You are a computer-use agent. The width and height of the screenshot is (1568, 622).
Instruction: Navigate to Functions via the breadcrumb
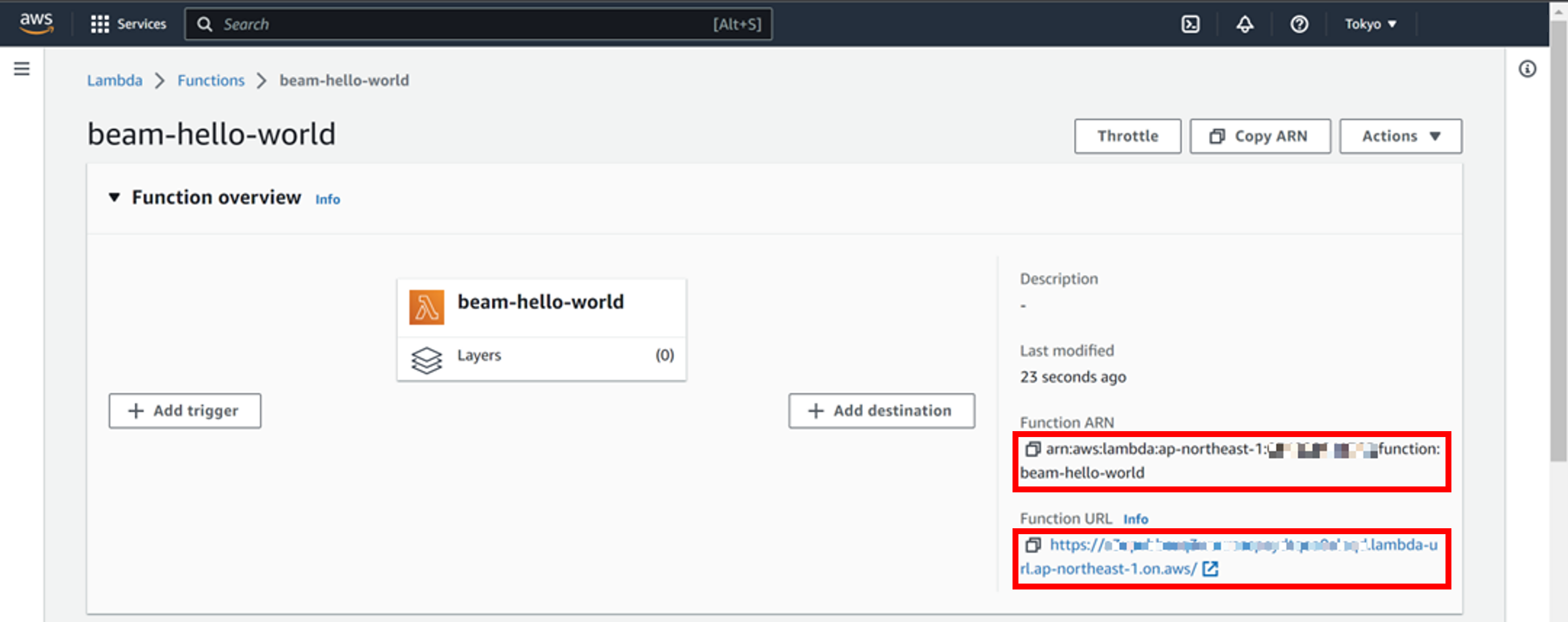click(211, 80)
